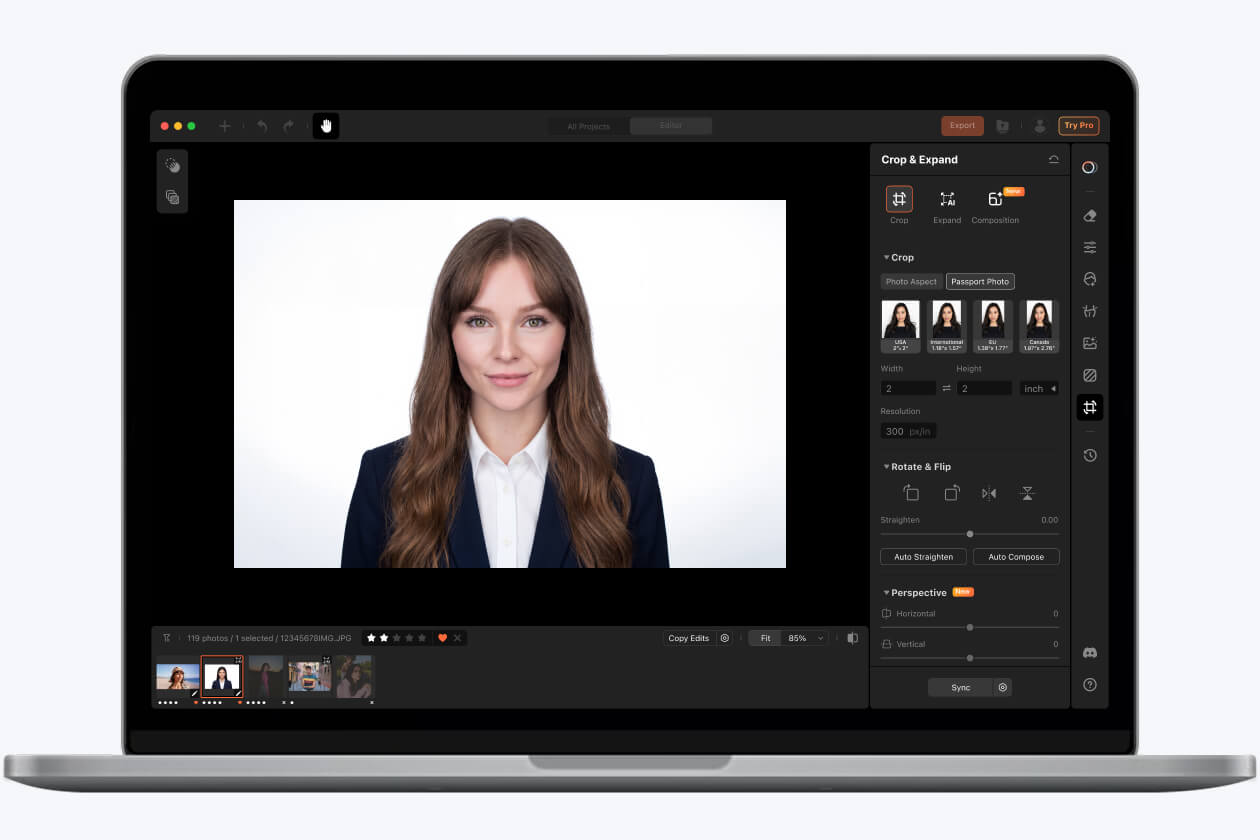The width and height of the screenshot is (1260, 840).
Task: Click the active crop icon in right sidebar
Action: coord(1090,407)
